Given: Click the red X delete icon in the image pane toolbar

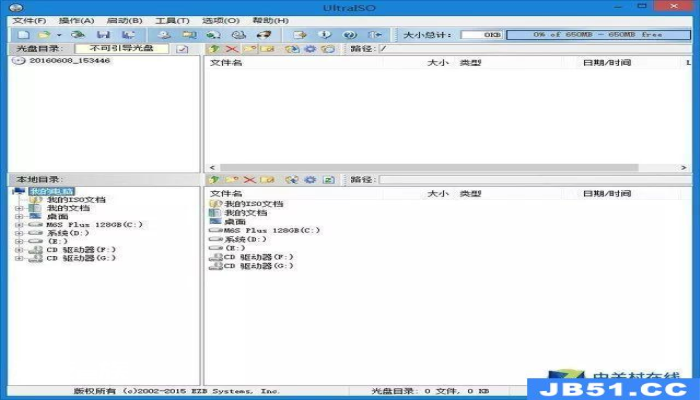Looking at the screenshot, I should (232, 49).
